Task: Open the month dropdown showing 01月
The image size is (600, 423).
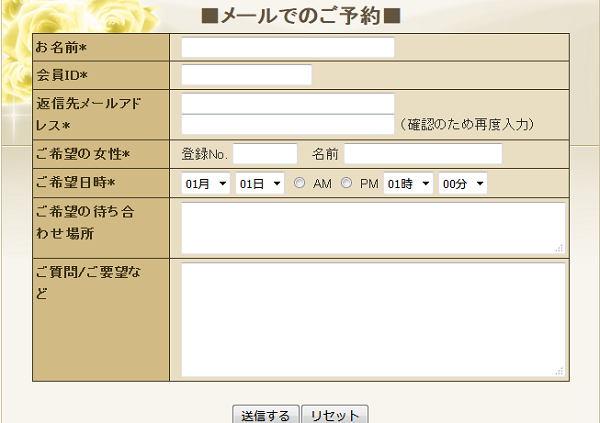Action: pyautogui.click(x=206, y=184)
